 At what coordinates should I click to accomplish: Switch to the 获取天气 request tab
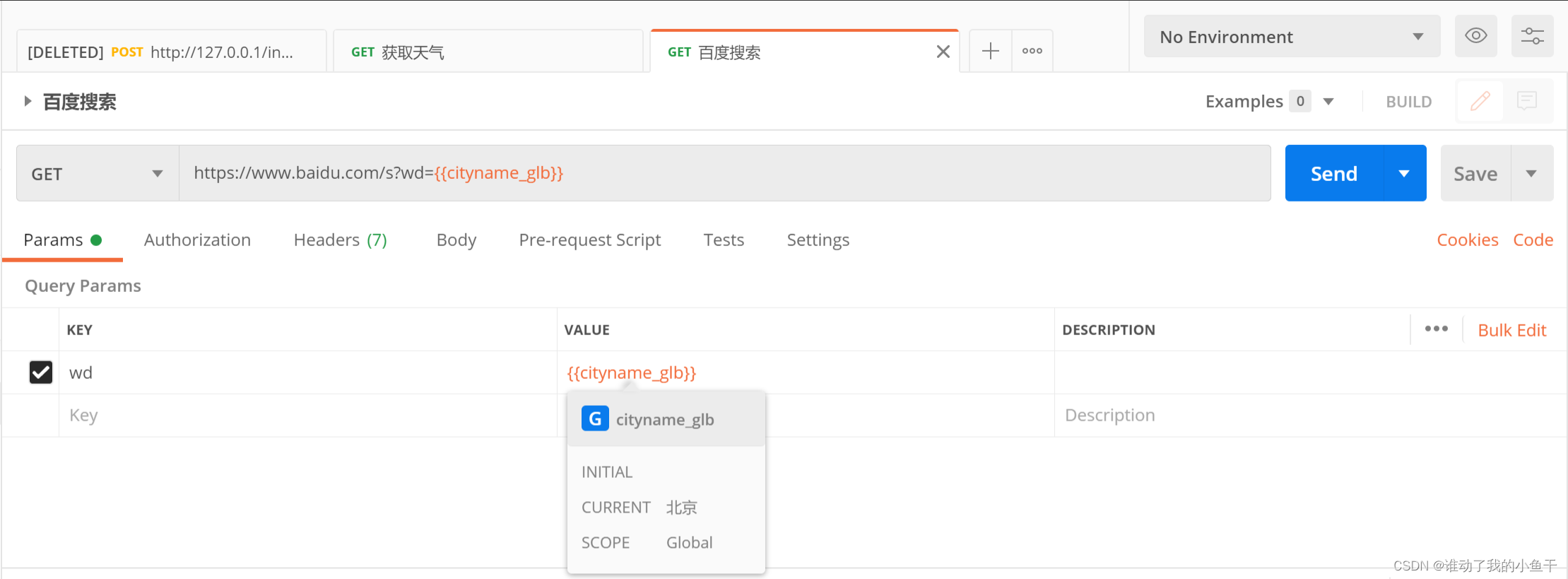(x=488, y=52)
